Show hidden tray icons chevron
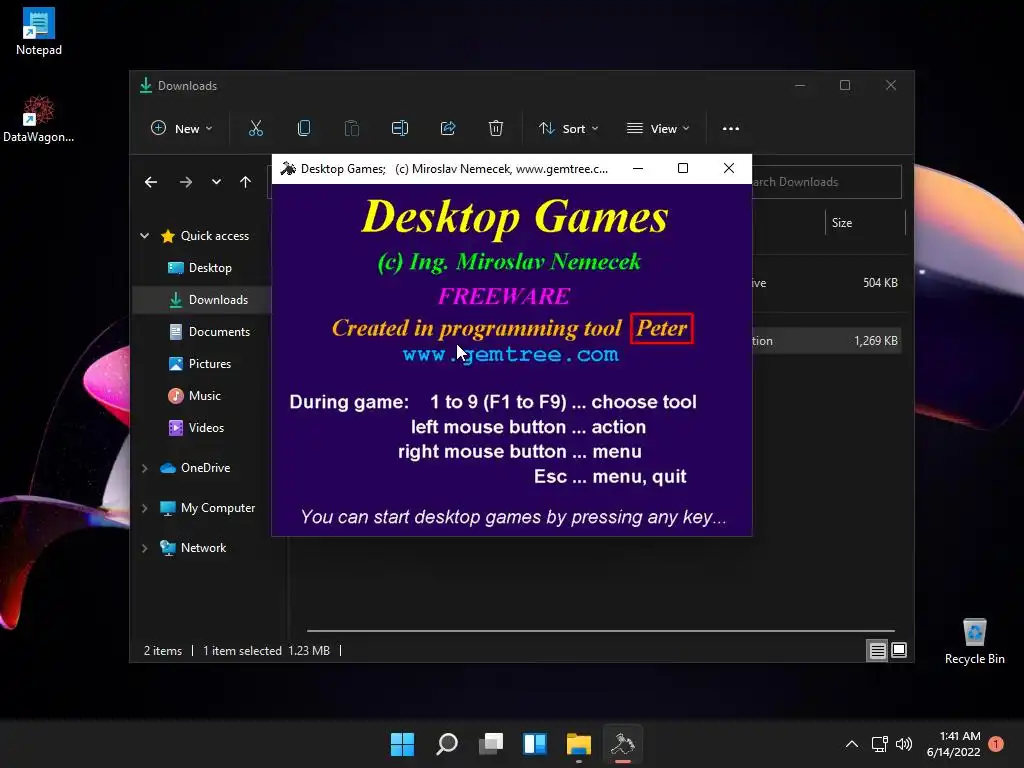 852,744
